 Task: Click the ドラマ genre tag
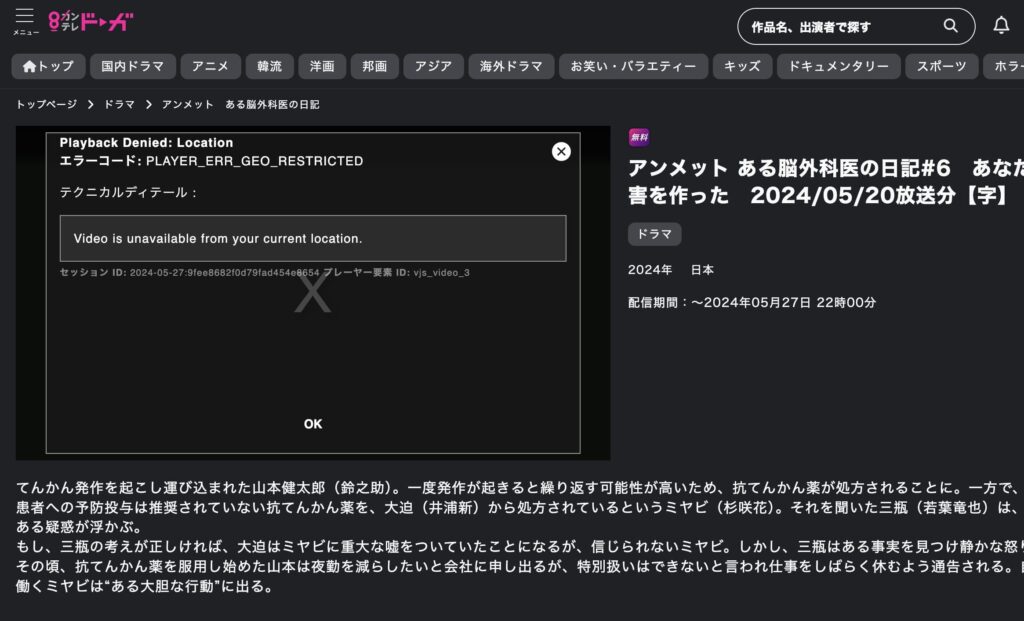pos(654,234)
